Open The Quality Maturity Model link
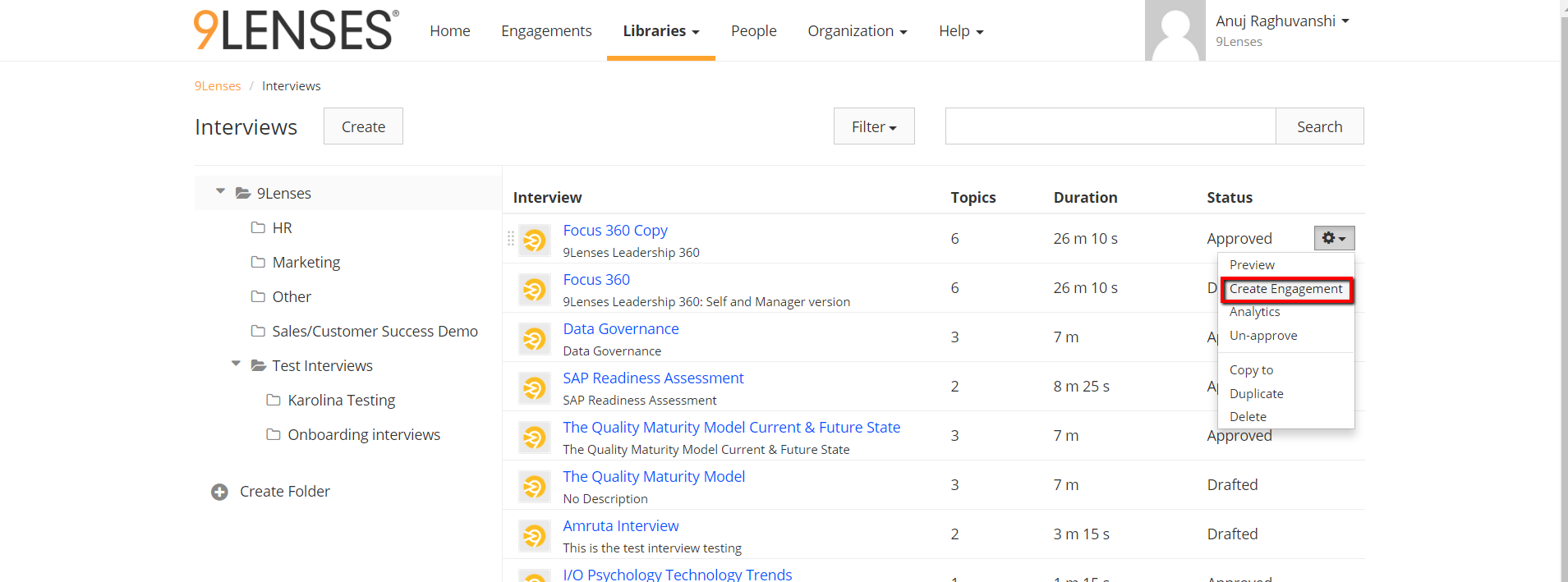Viewport: 1568px width, 582px height. (x=654, y=477)
